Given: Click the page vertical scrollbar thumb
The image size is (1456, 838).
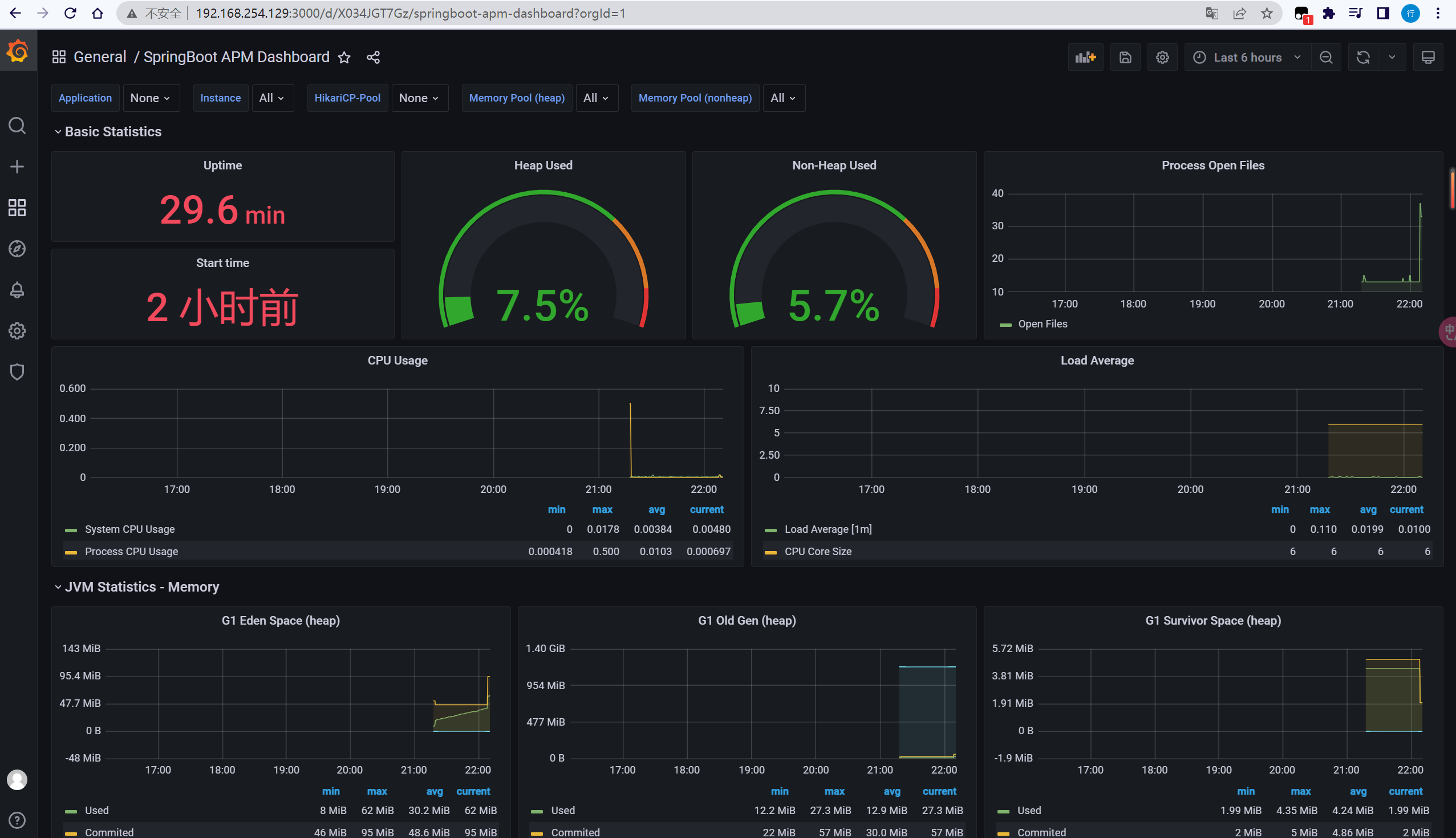Looking at the screenshot, I should point(1453,189).
